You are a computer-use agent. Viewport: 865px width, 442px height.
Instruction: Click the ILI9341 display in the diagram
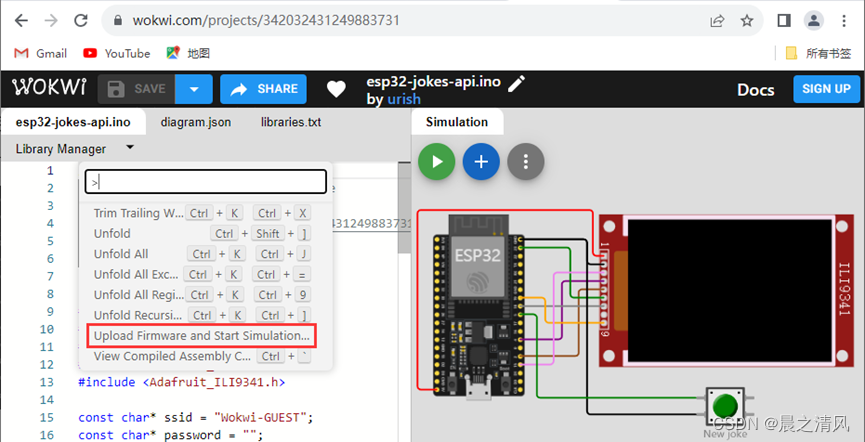[x=726, y=291]
